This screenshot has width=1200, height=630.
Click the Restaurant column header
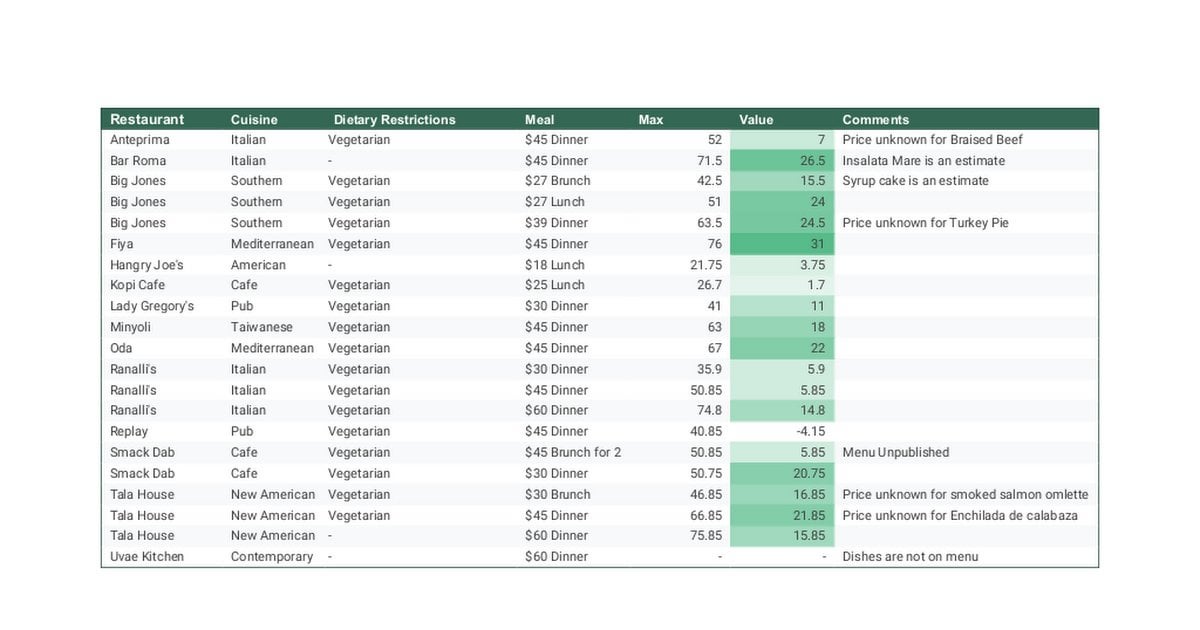tap(147, 119)
